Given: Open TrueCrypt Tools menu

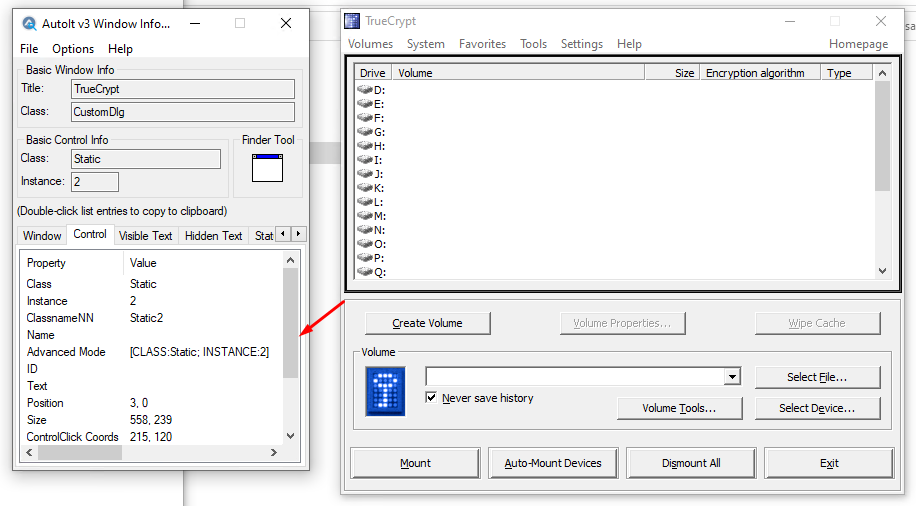Looking at the screenshot, I should click(x=533, y=44).
